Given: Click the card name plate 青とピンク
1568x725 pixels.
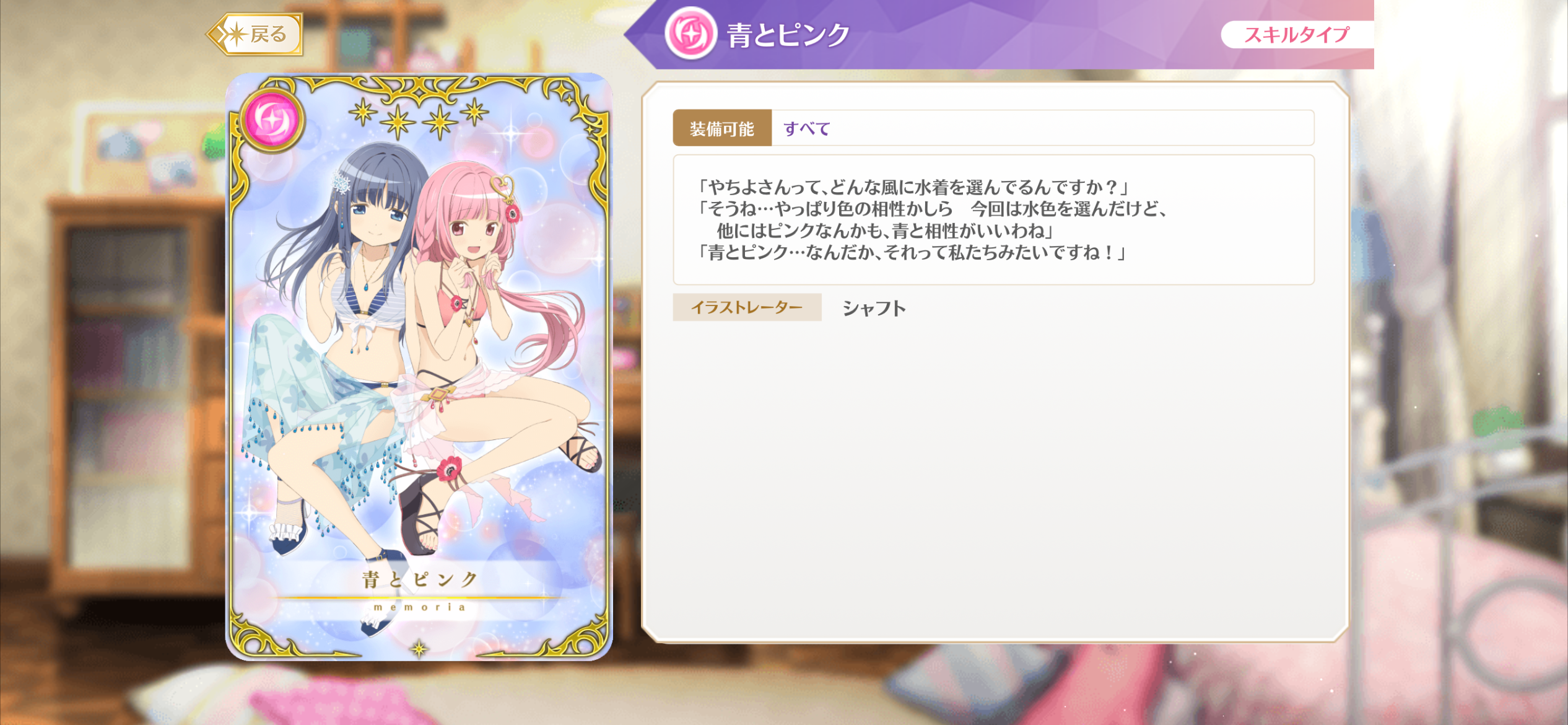Looking at the screenshot, I should click(420, 579).
